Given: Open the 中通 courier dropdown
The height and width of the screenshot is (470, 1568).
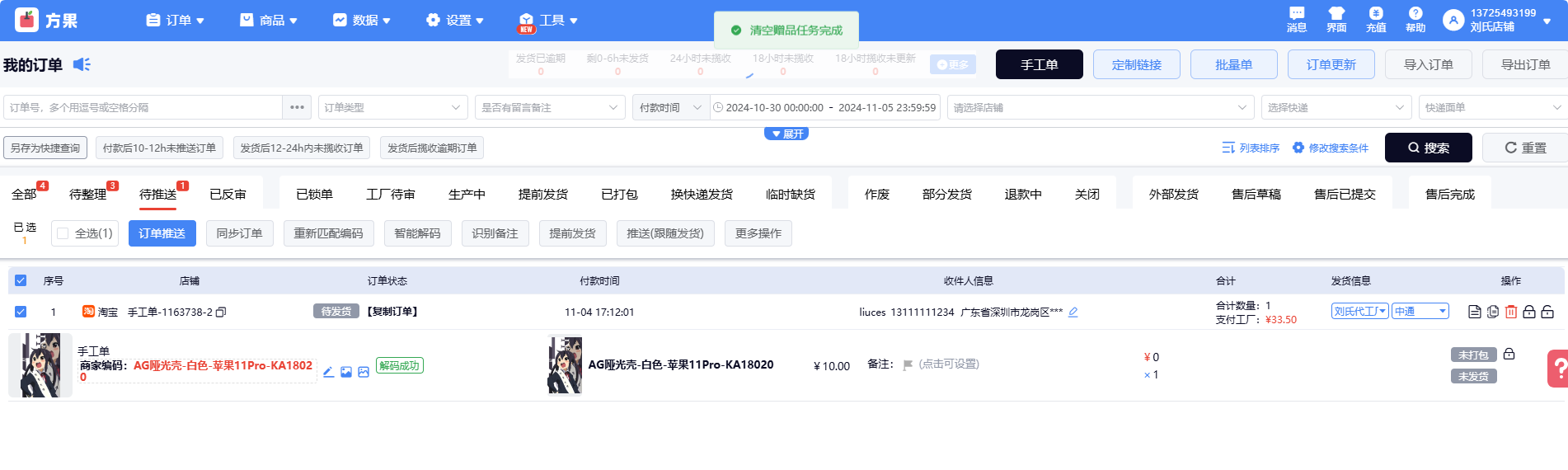Looking at the screenshot, I should 1420,311.
